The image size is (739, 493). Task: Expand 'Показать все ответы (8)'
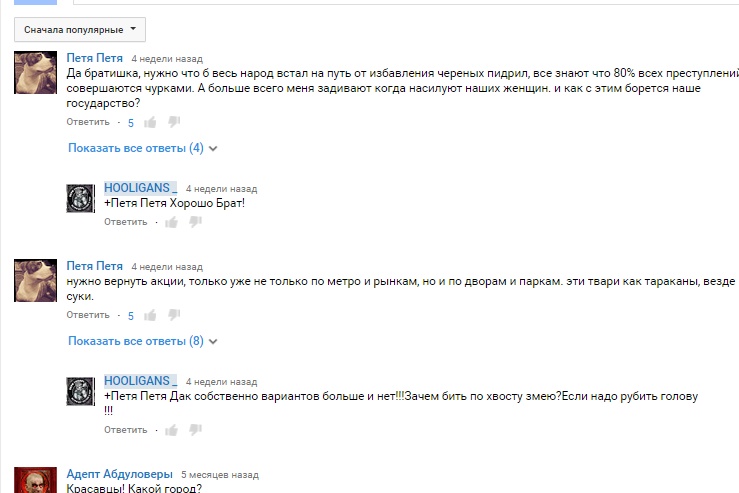pos(142,341)
